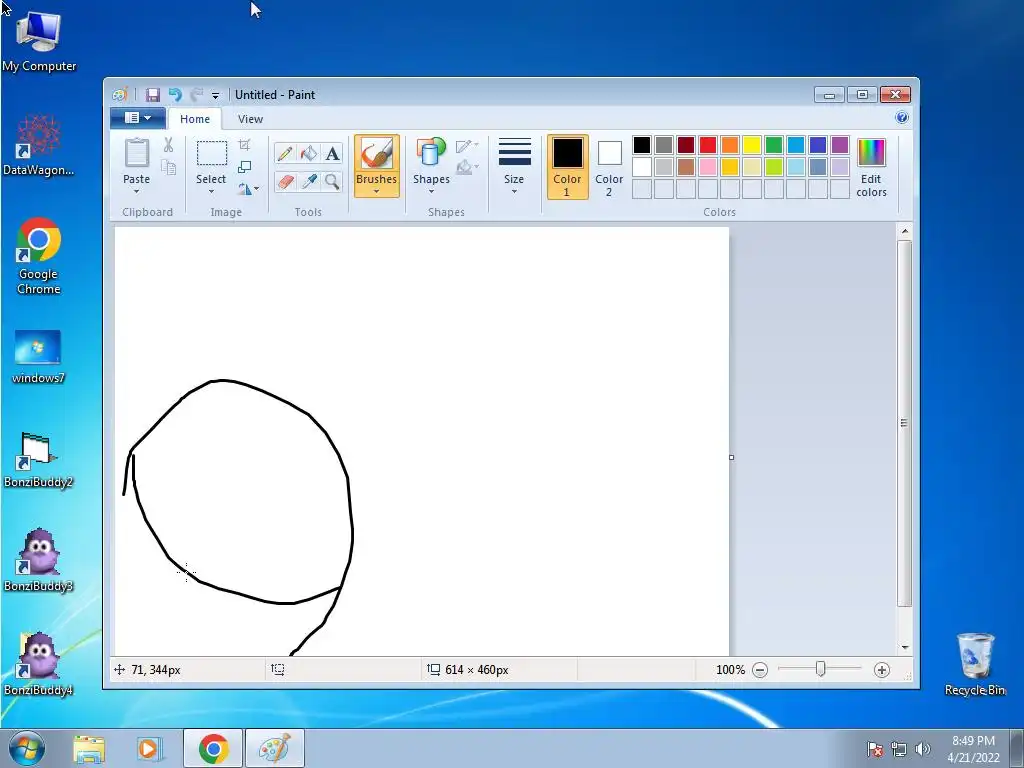The image size is (1024, 768).
Task: Click the Chrome taskbar button
Action: 213,748
